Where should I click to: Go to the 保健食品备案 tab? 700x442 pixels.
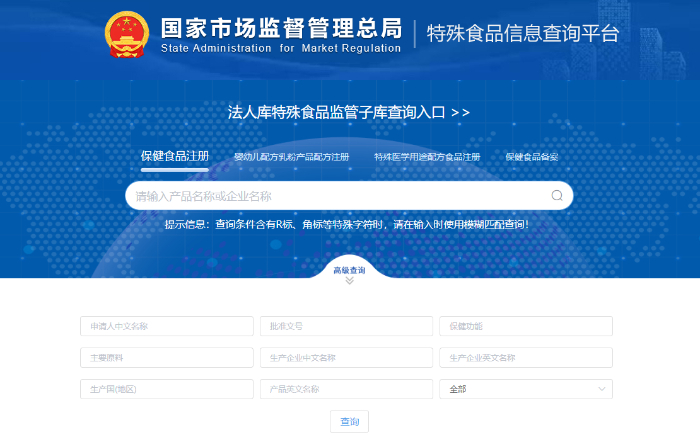[x=532, y=157]
